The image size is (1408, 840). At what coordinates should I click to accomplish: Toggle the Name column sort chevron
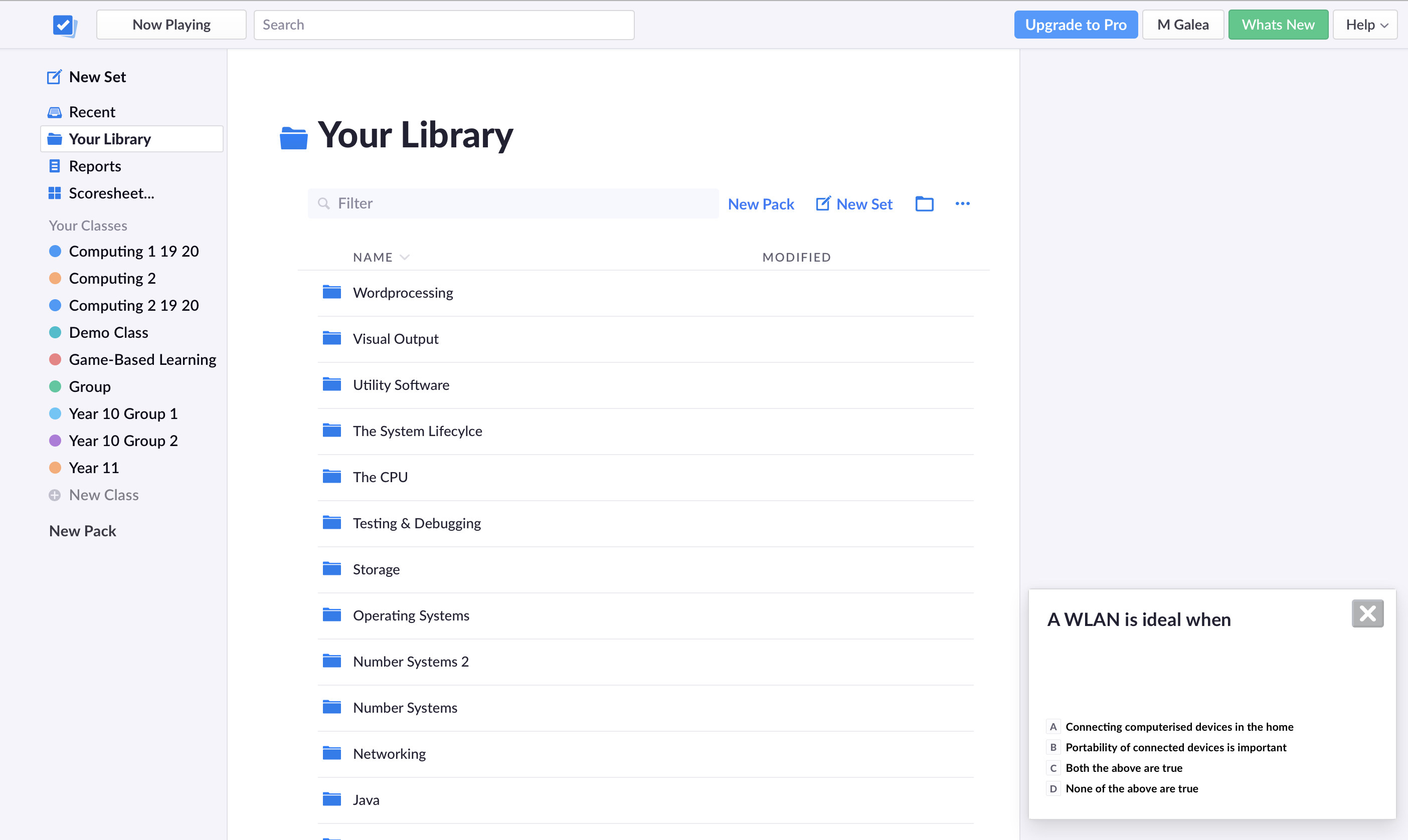[404, 258]
